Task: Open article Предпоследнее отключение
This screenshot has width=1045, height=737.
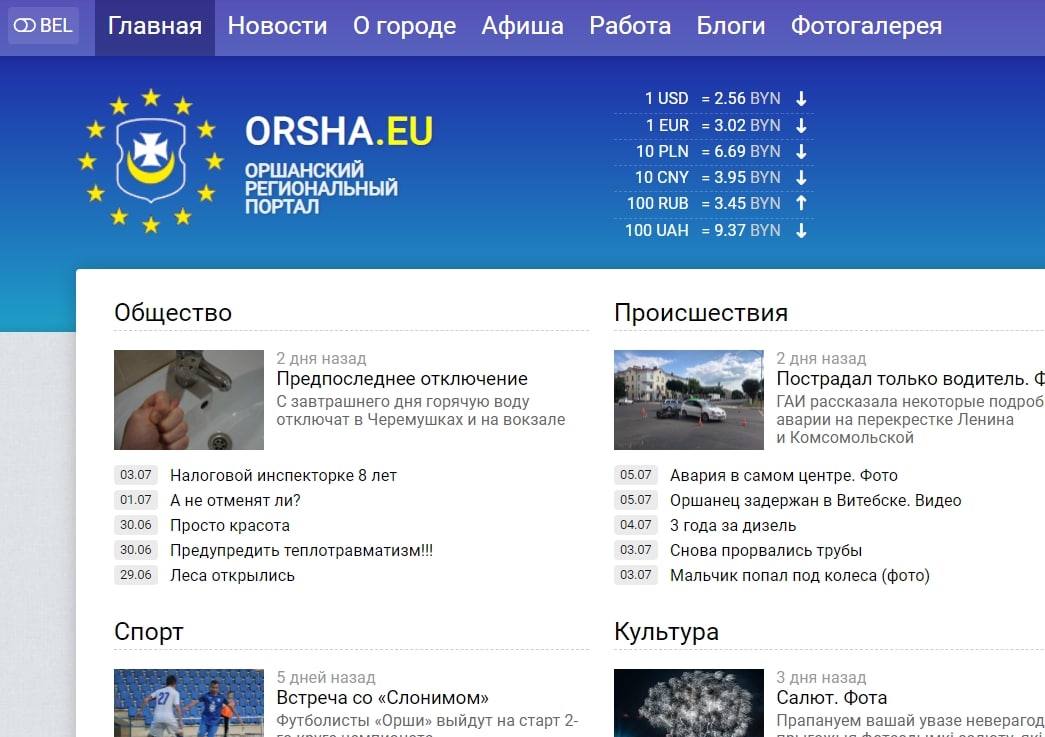Action: pyautogui.click(x=402, y=378)
